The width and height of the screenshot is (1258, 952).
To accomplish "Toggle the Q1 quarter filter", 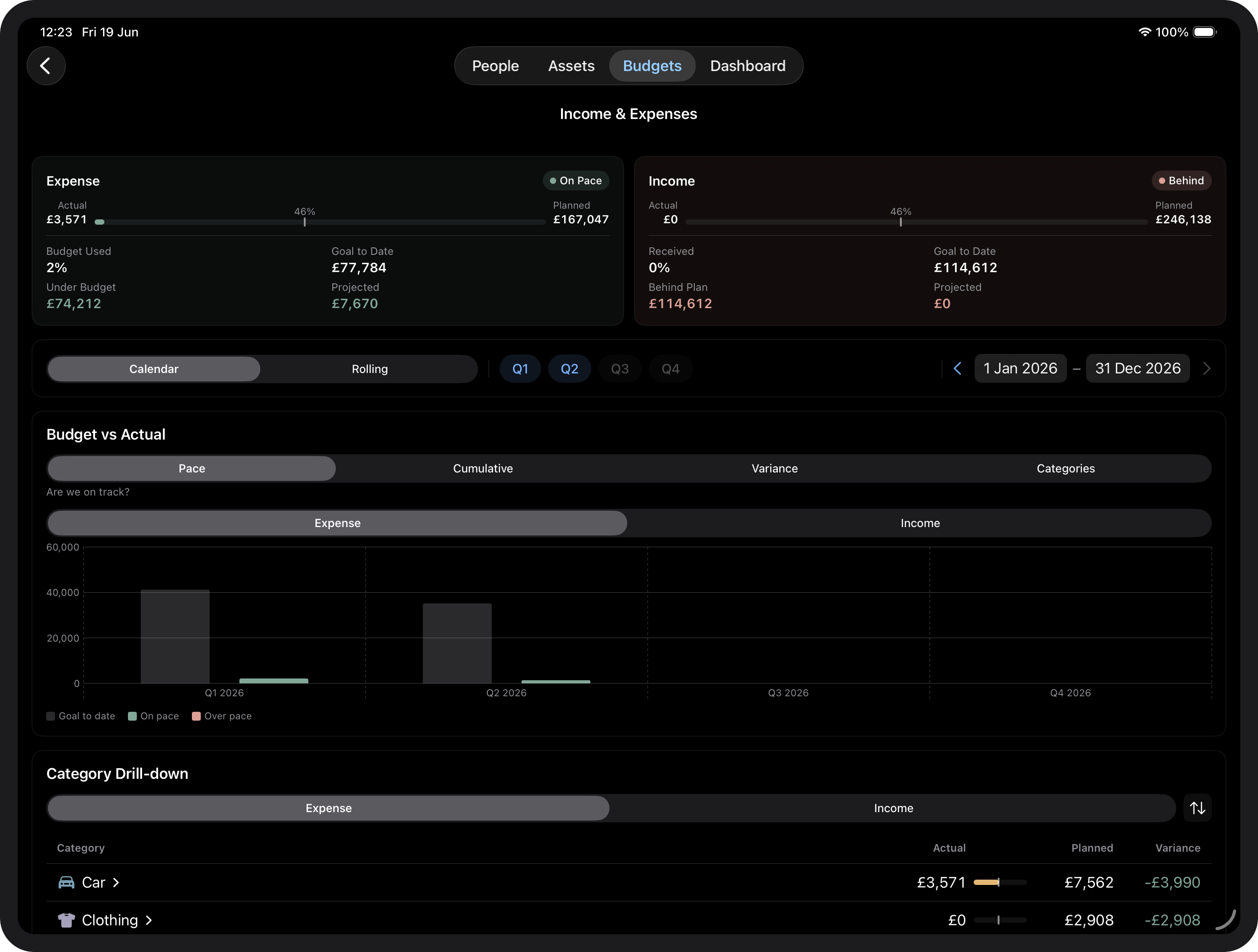I will (x=520, y=369).
